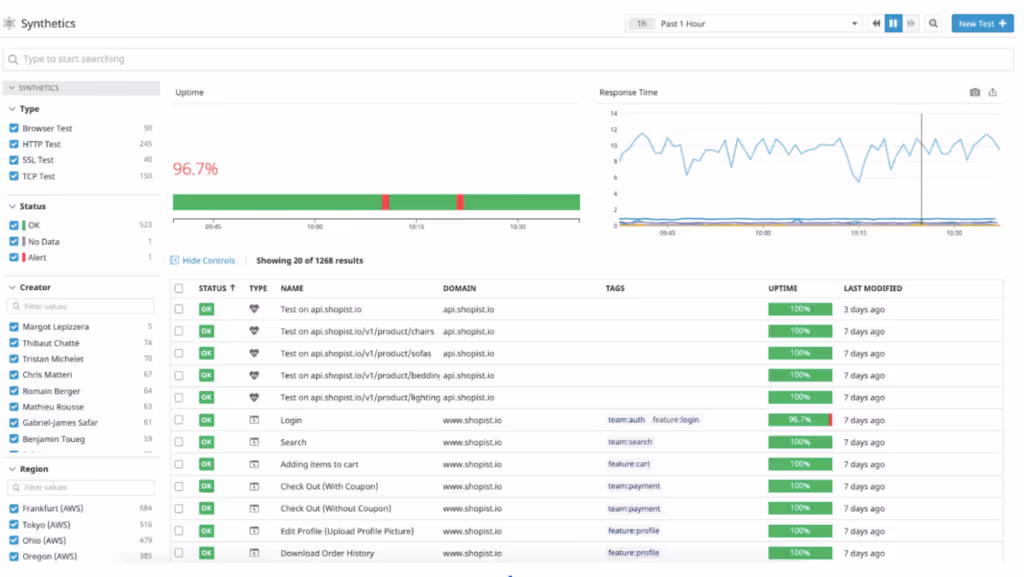Collapse the Region filter section

[x=14, y=468]
